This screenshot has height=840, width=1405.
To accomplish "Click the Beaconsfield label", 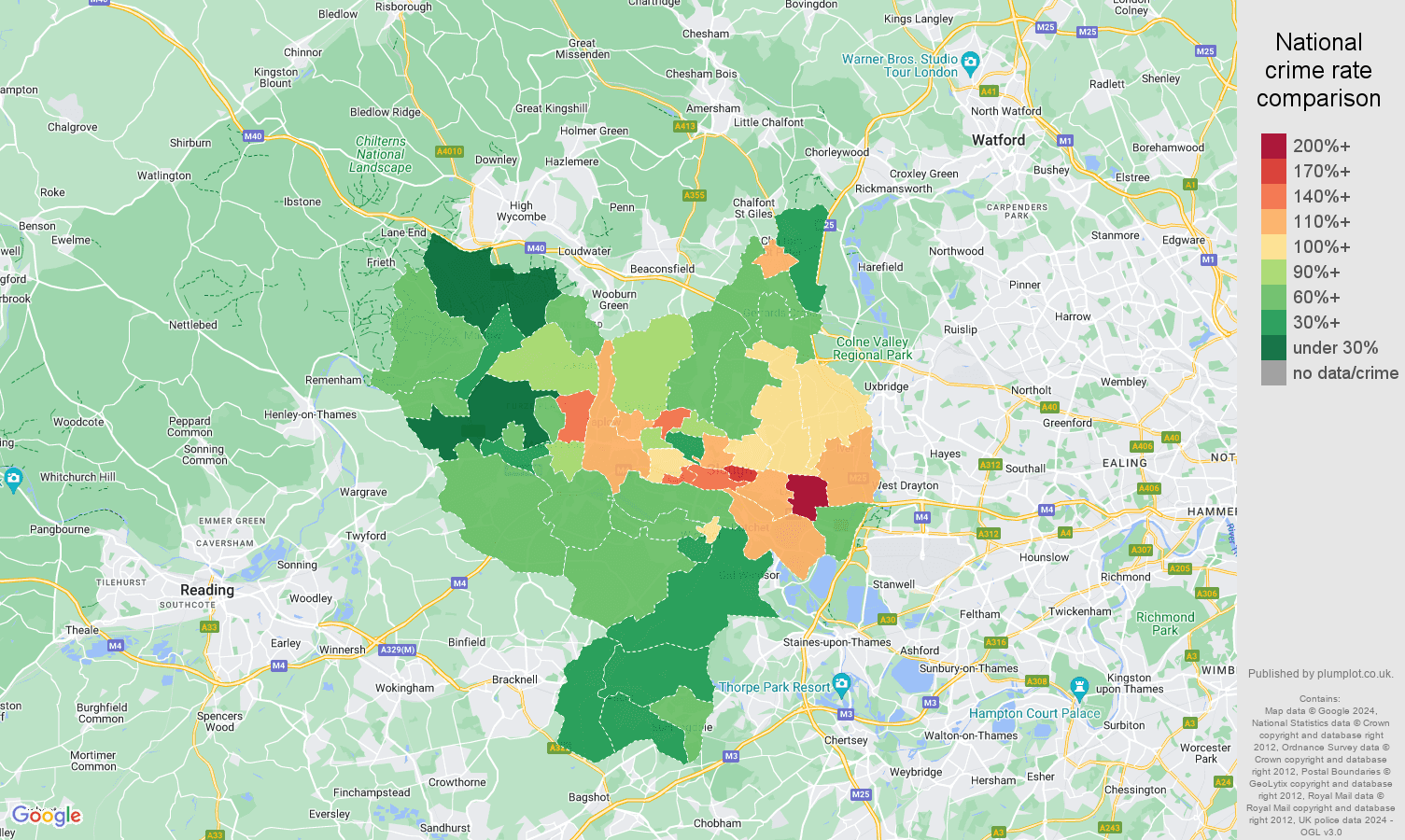I will 662,269.
